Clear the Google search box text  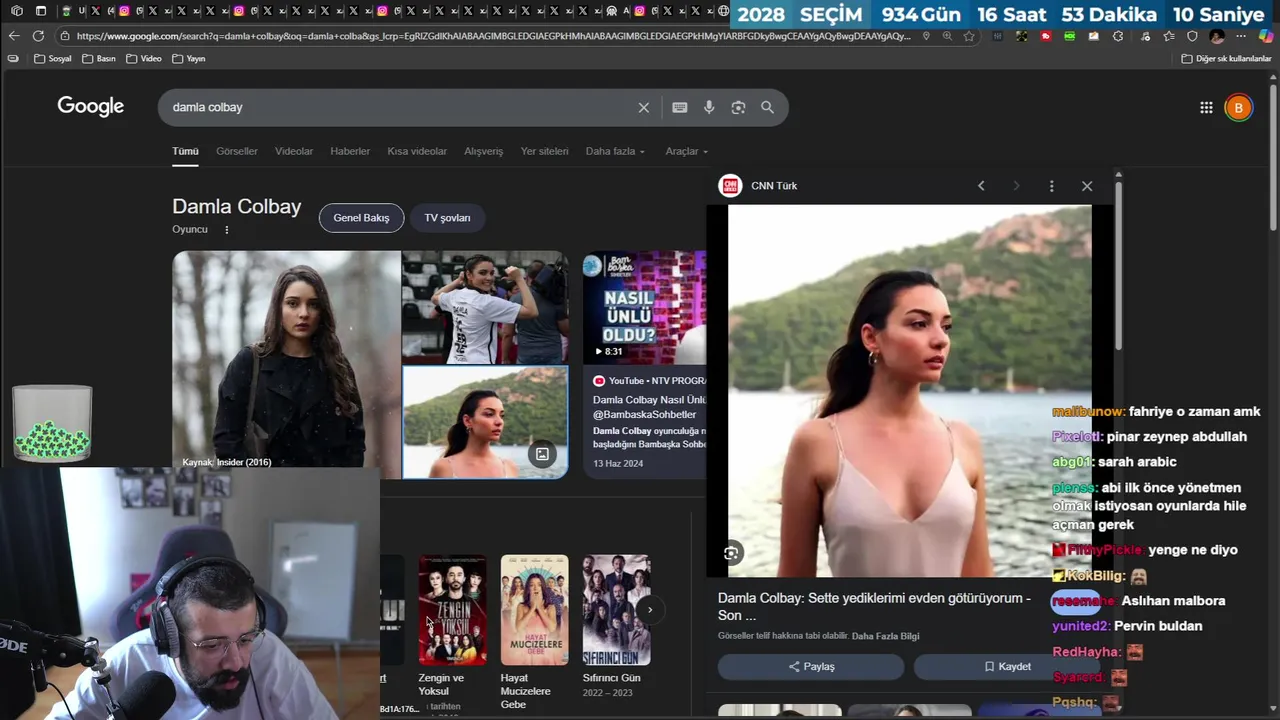[x=644, y=107]
